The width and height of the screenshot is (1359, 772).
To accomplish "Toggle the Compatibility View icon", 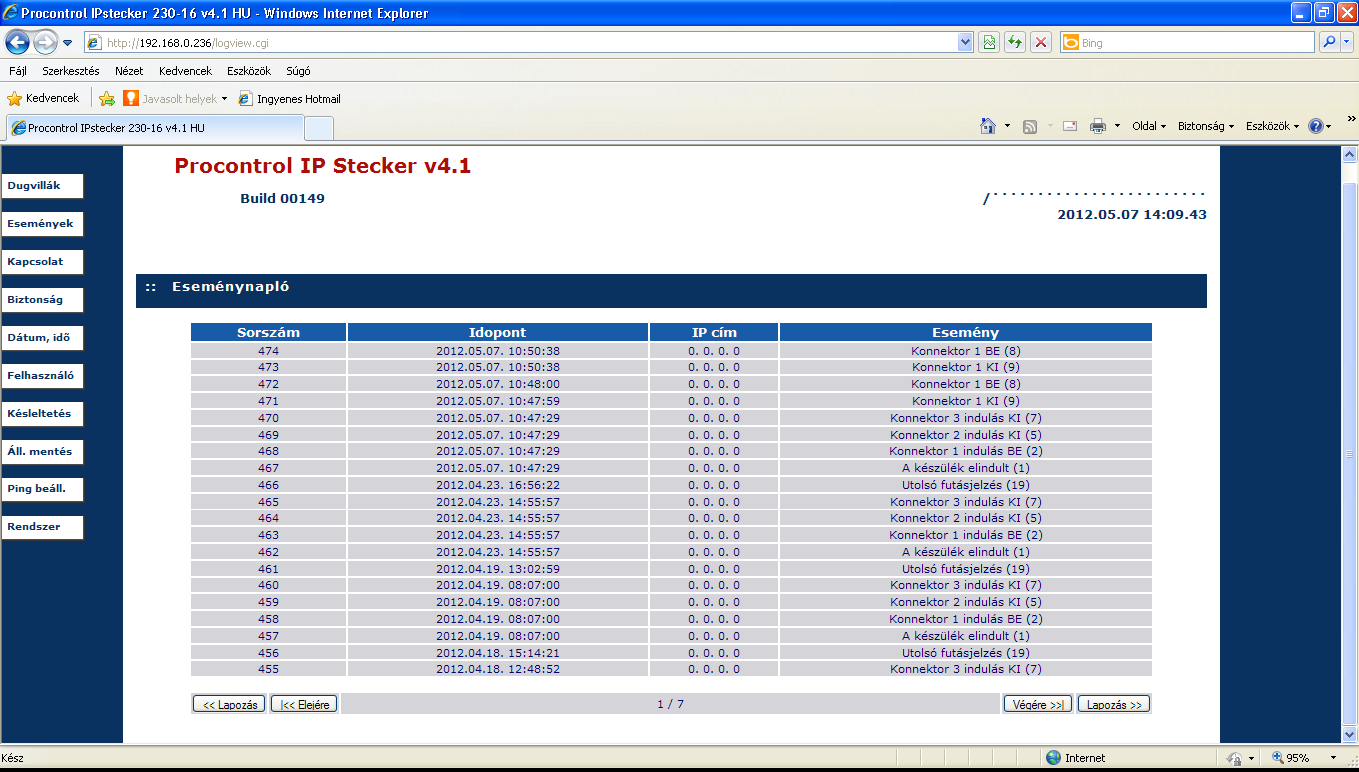I will 989,43.
